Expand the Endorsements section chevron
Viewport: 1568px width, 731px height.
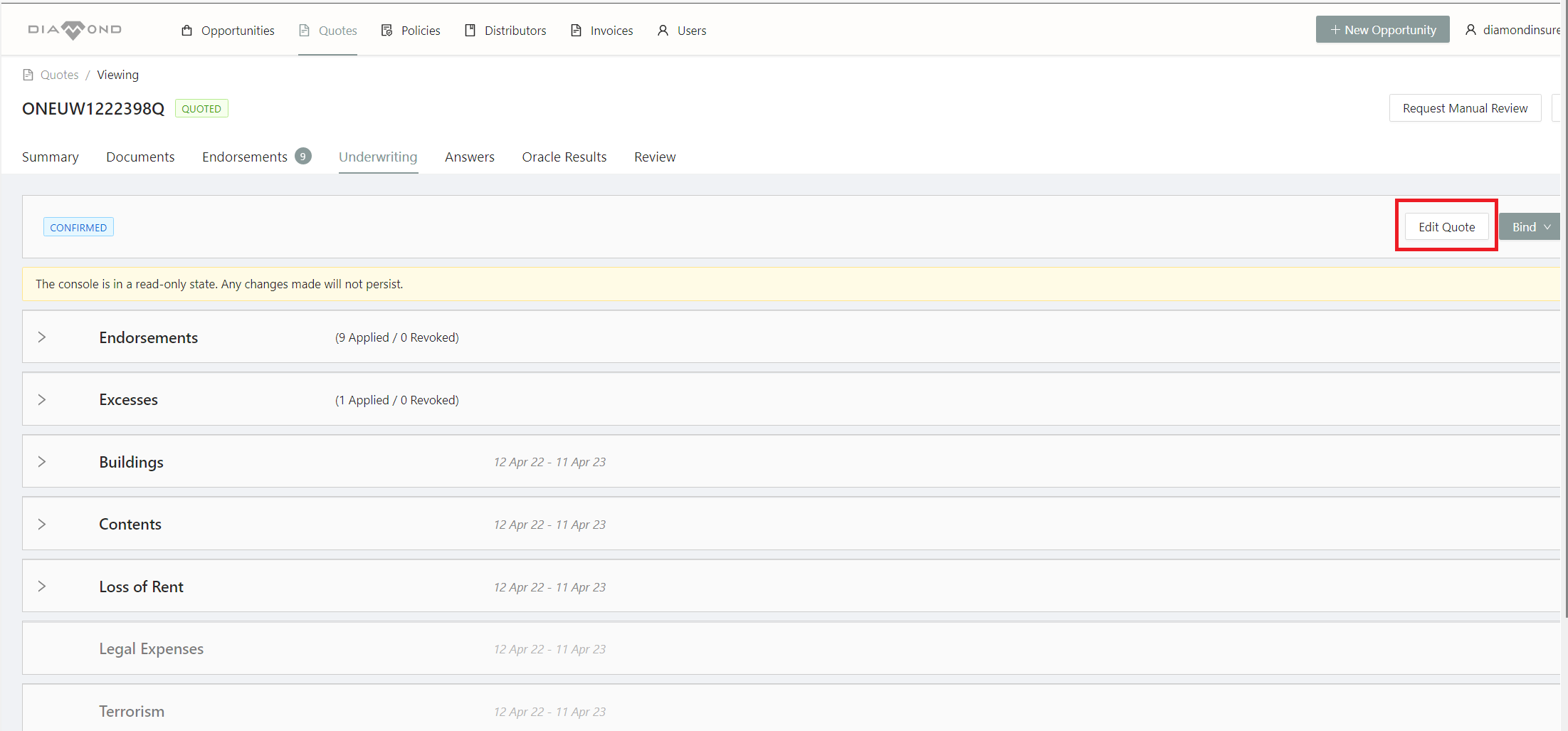pos(42,337)
